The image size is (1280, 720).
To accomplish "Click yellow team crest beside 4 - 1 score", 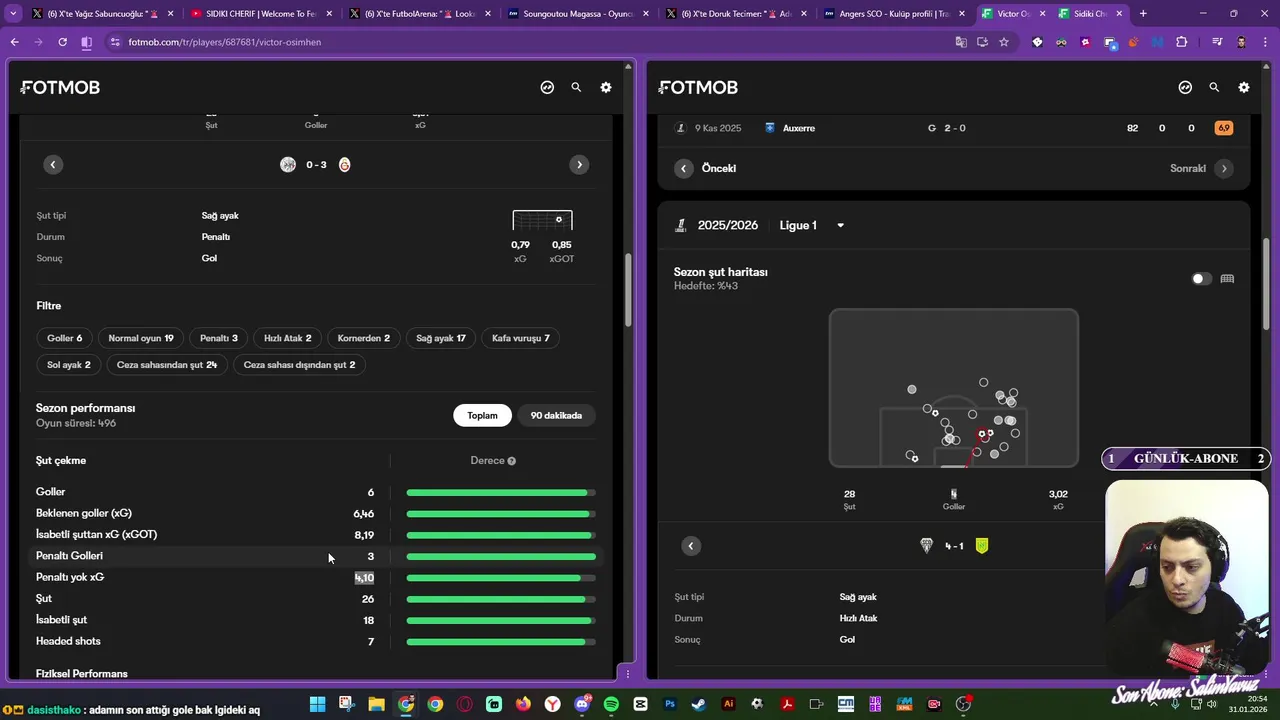I will pyautogui.click(x=982, y=546).
